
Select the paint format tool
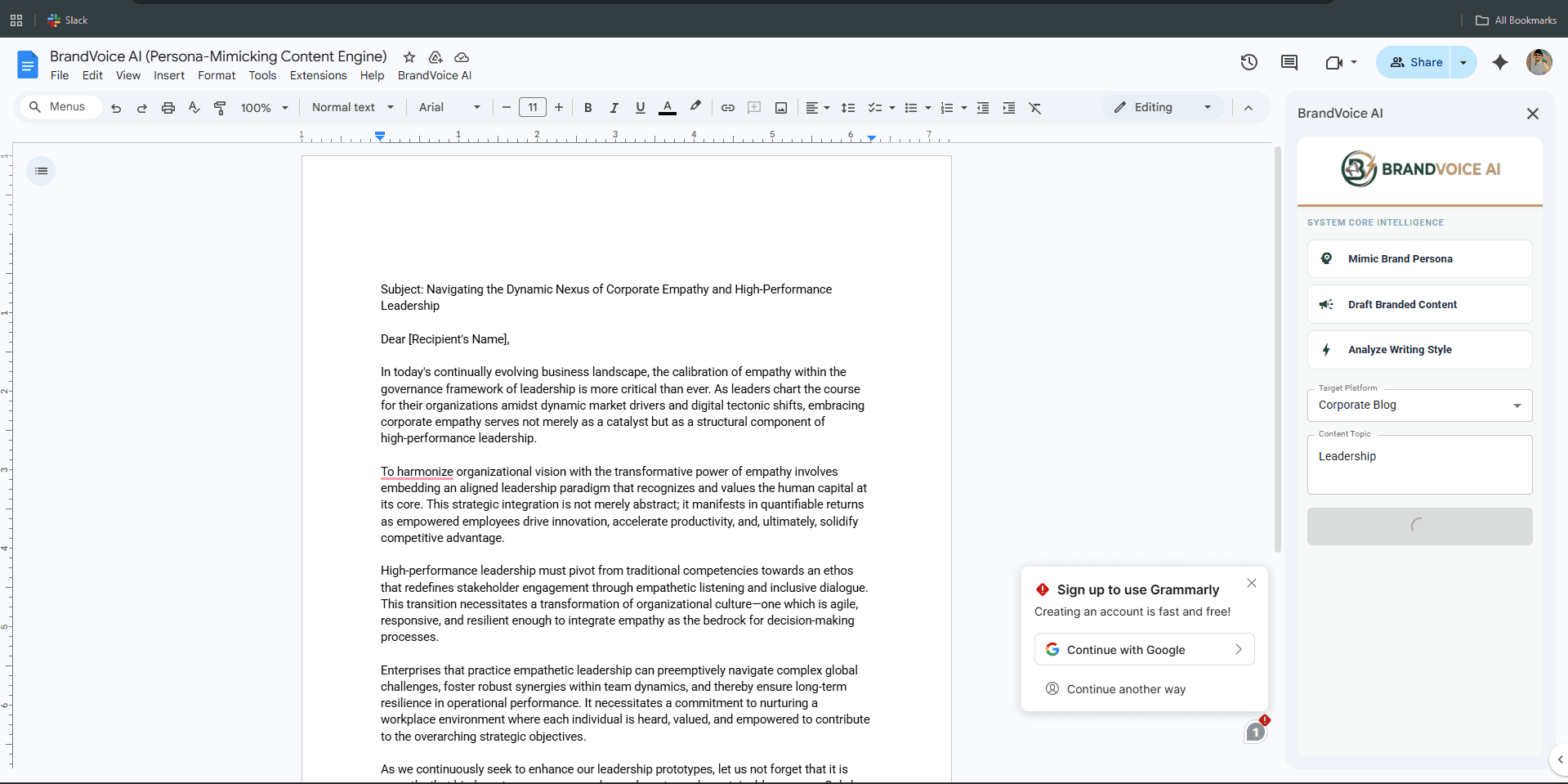(220, 108)
